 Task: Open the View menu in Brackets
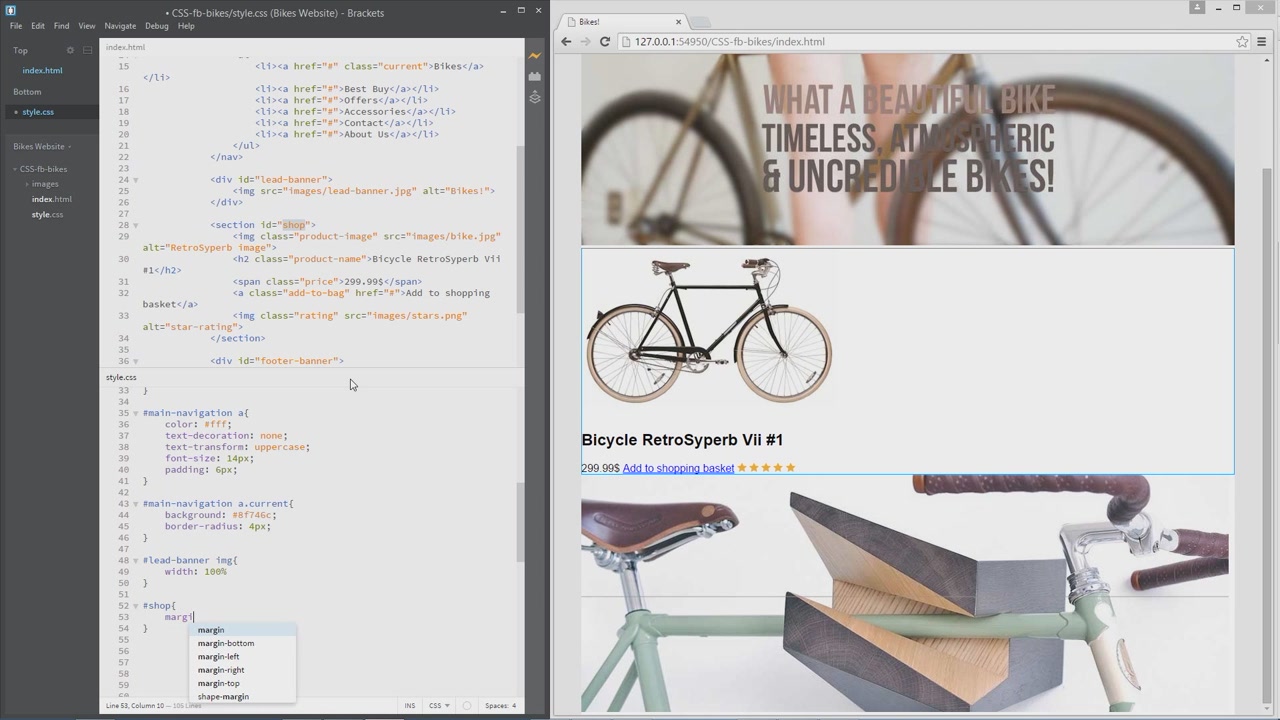[x=87, y=26]
